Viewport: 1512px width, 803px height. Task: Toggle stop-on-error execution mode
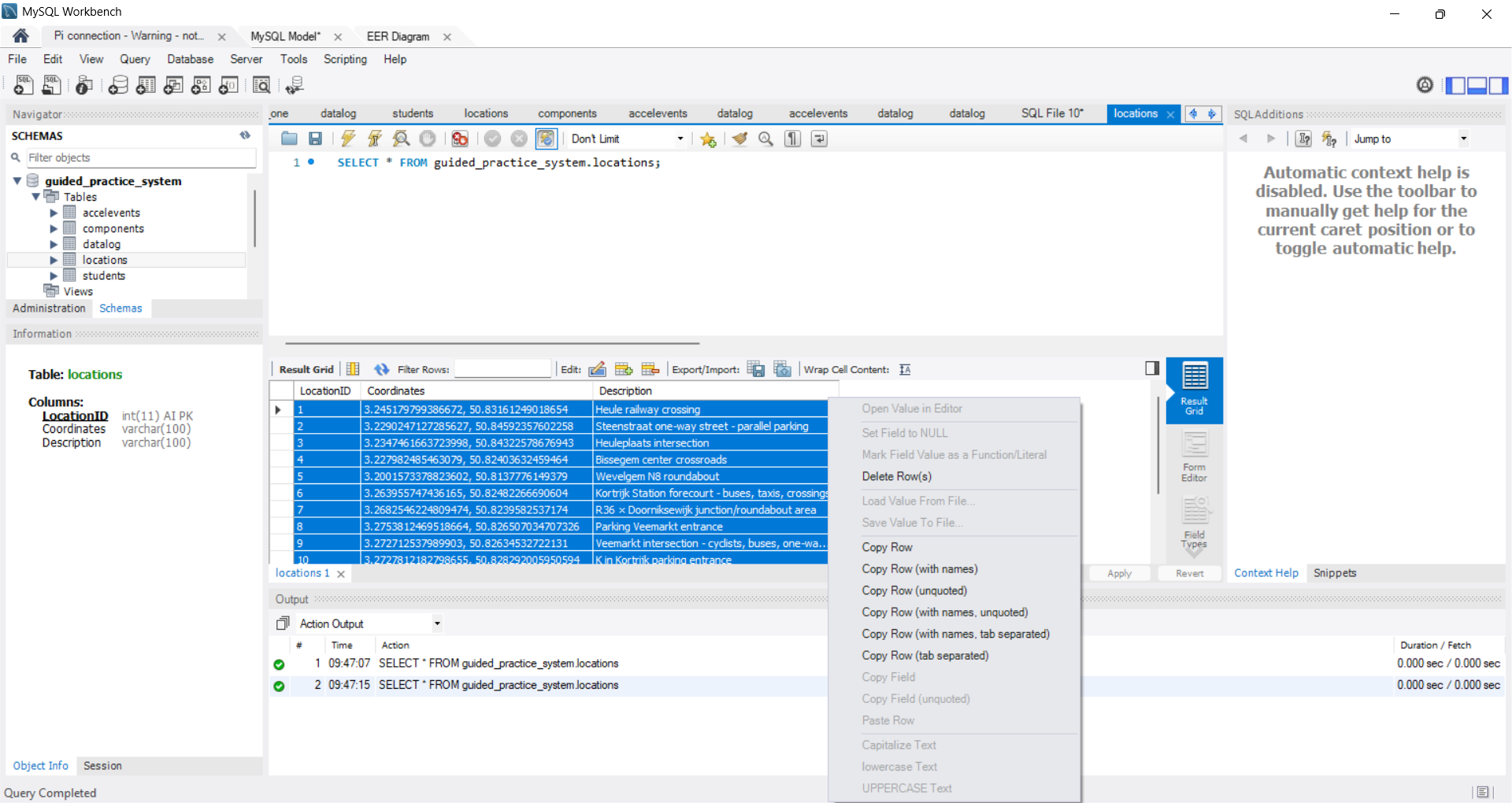(x=460, y=139)
